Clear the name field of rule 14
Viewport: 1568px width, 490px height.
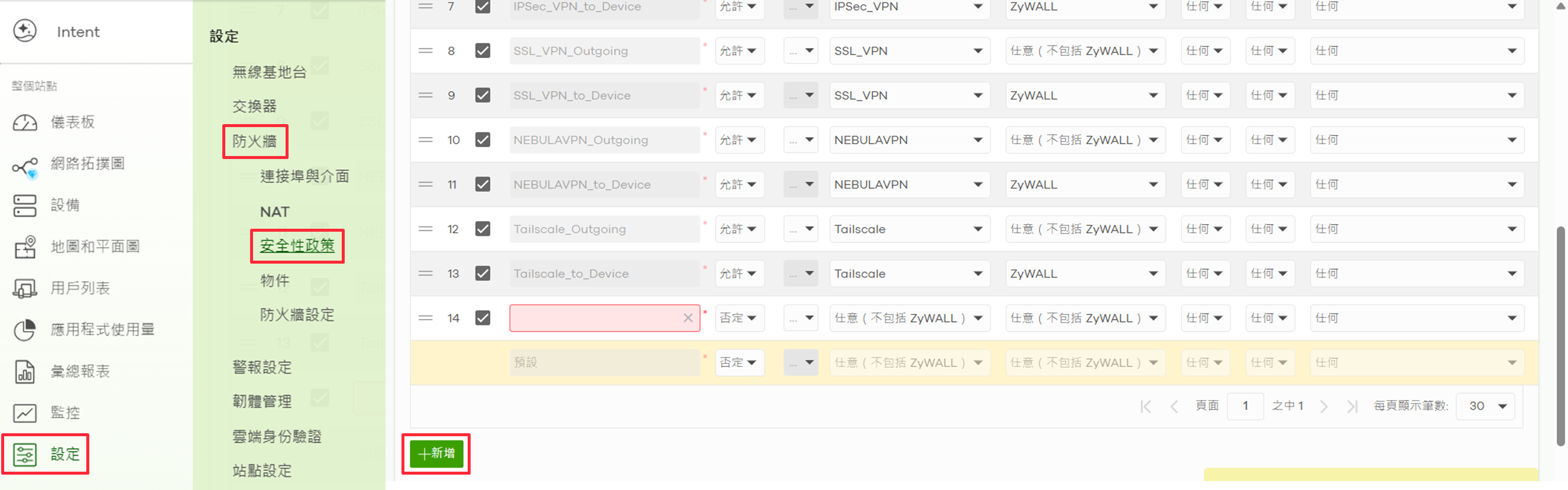(688, 318)
